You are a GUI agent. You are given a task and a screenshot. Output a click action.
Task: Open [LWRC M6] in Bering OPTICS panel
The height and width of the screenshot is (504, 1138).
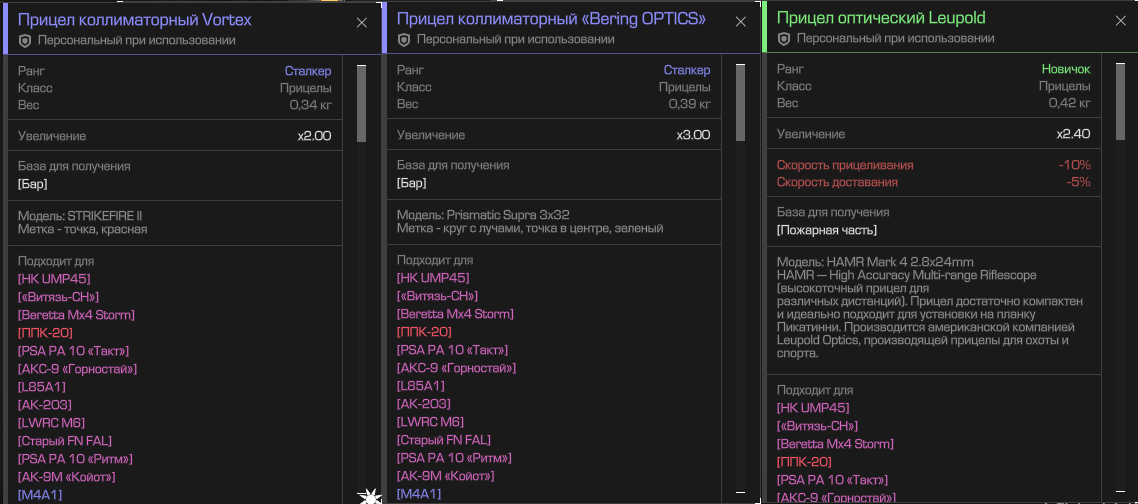[430, 422]
